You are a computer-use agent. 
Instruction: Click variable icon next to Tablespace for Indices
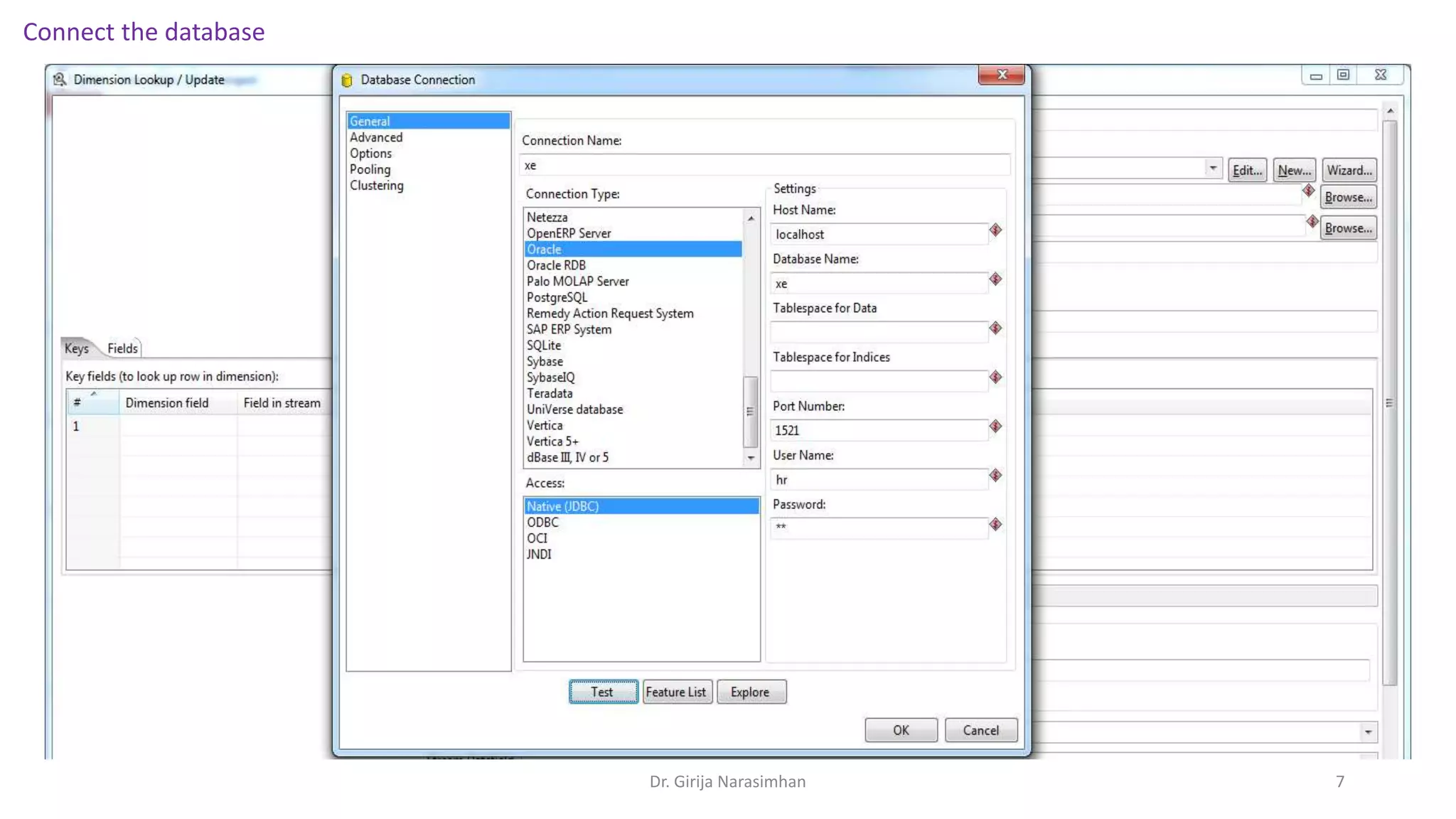[995, 378]
